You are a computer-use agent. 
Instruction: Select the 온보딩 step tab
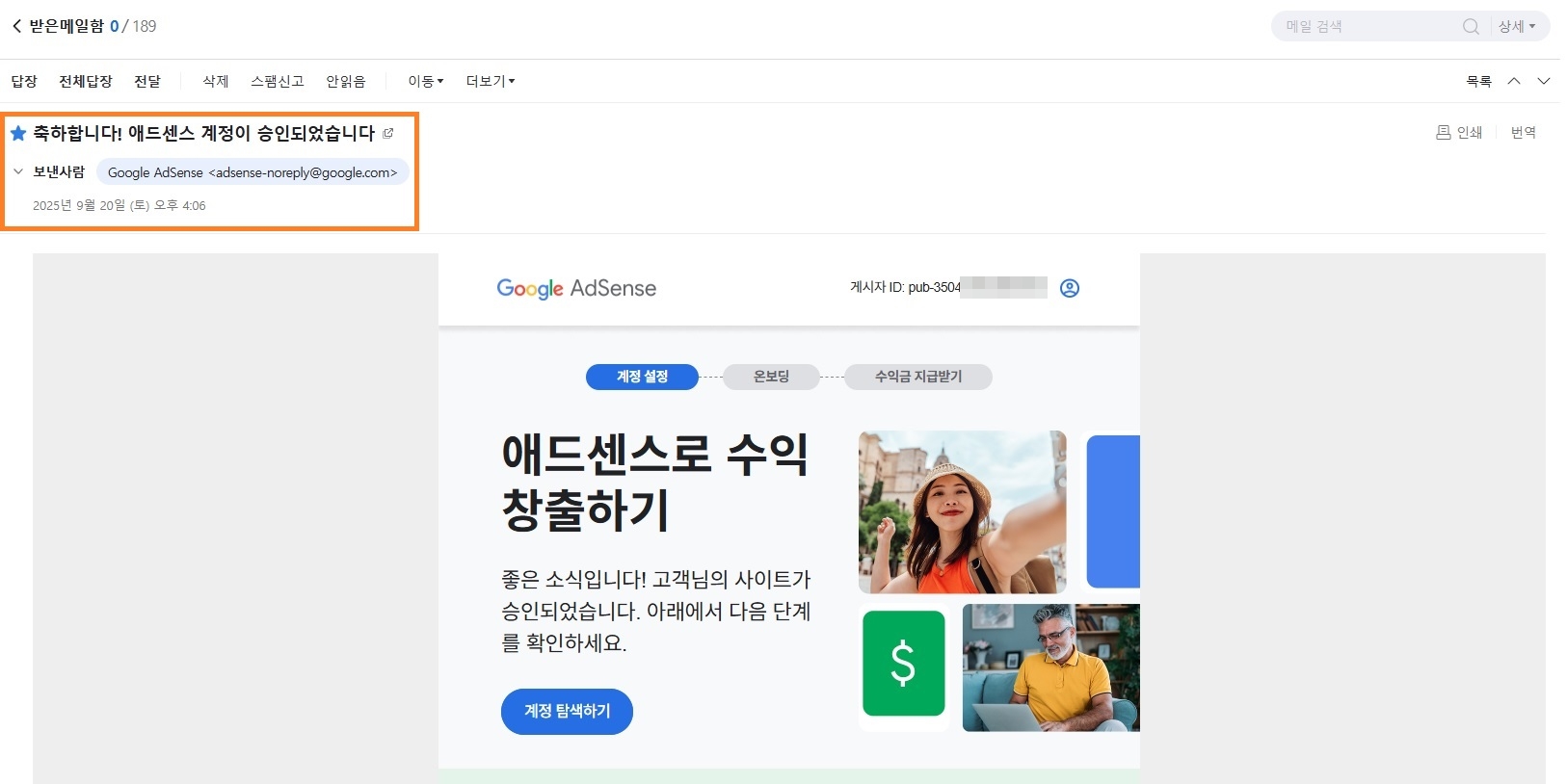pyautogui.click(x=771, y=377)
